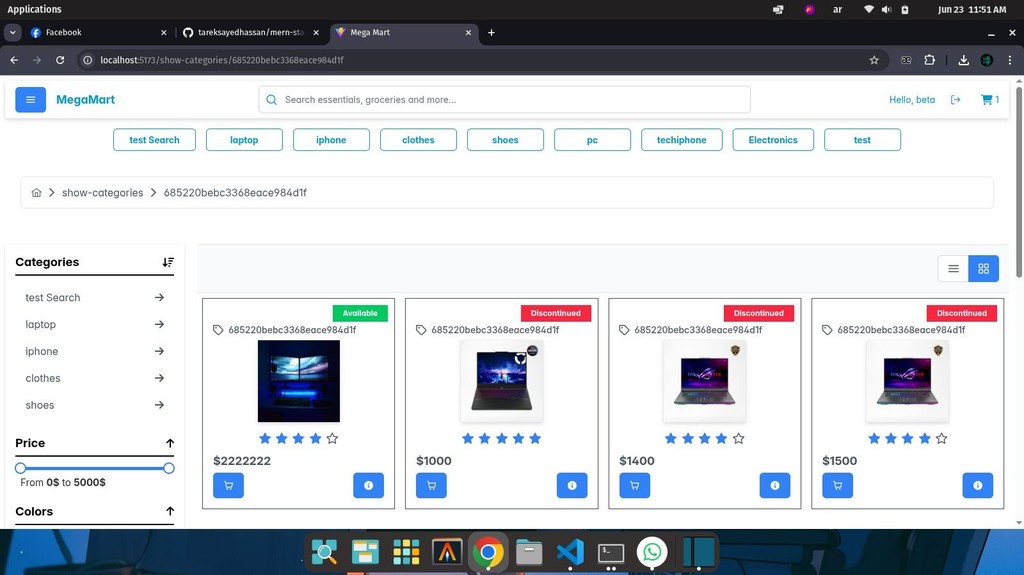
Task: Open show-categories breadcrumb link
Action: [102, 193]
